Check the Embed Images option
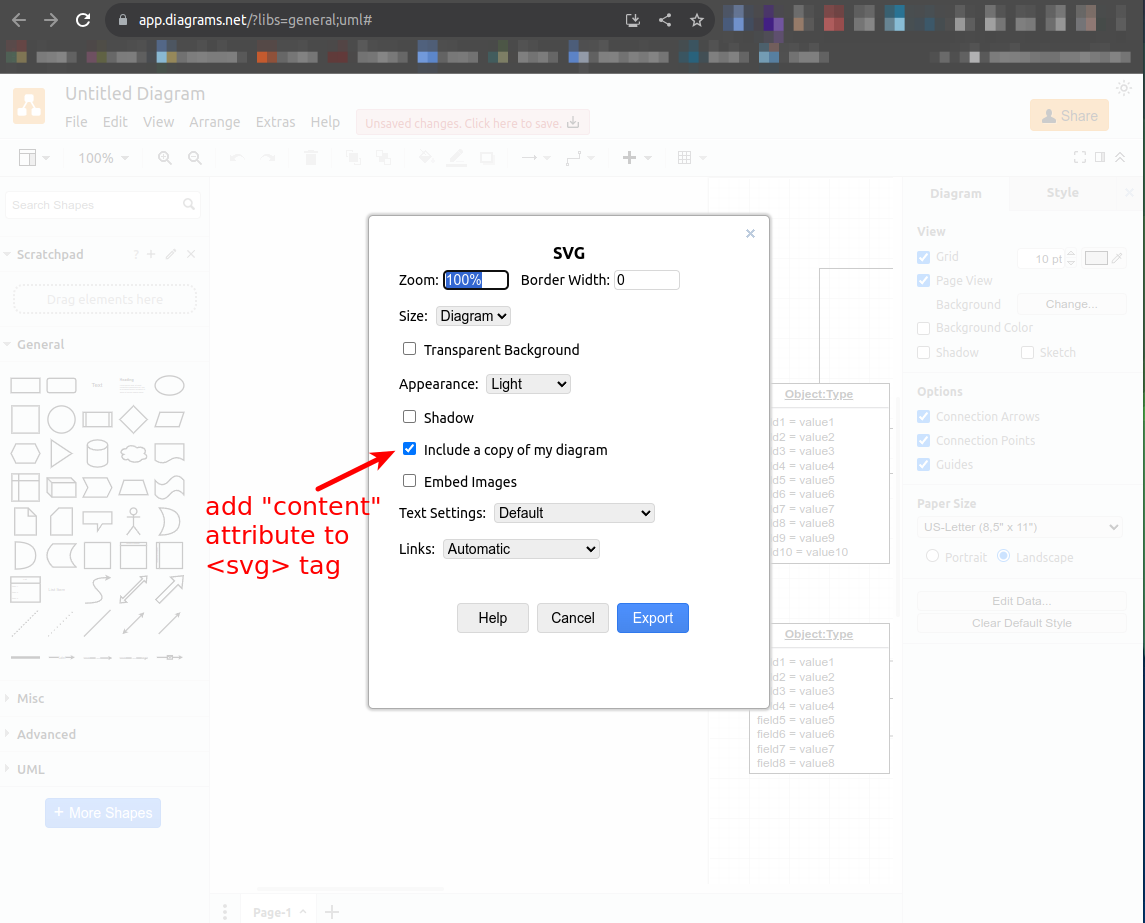Screen dimensions: 1145x923 409,481
